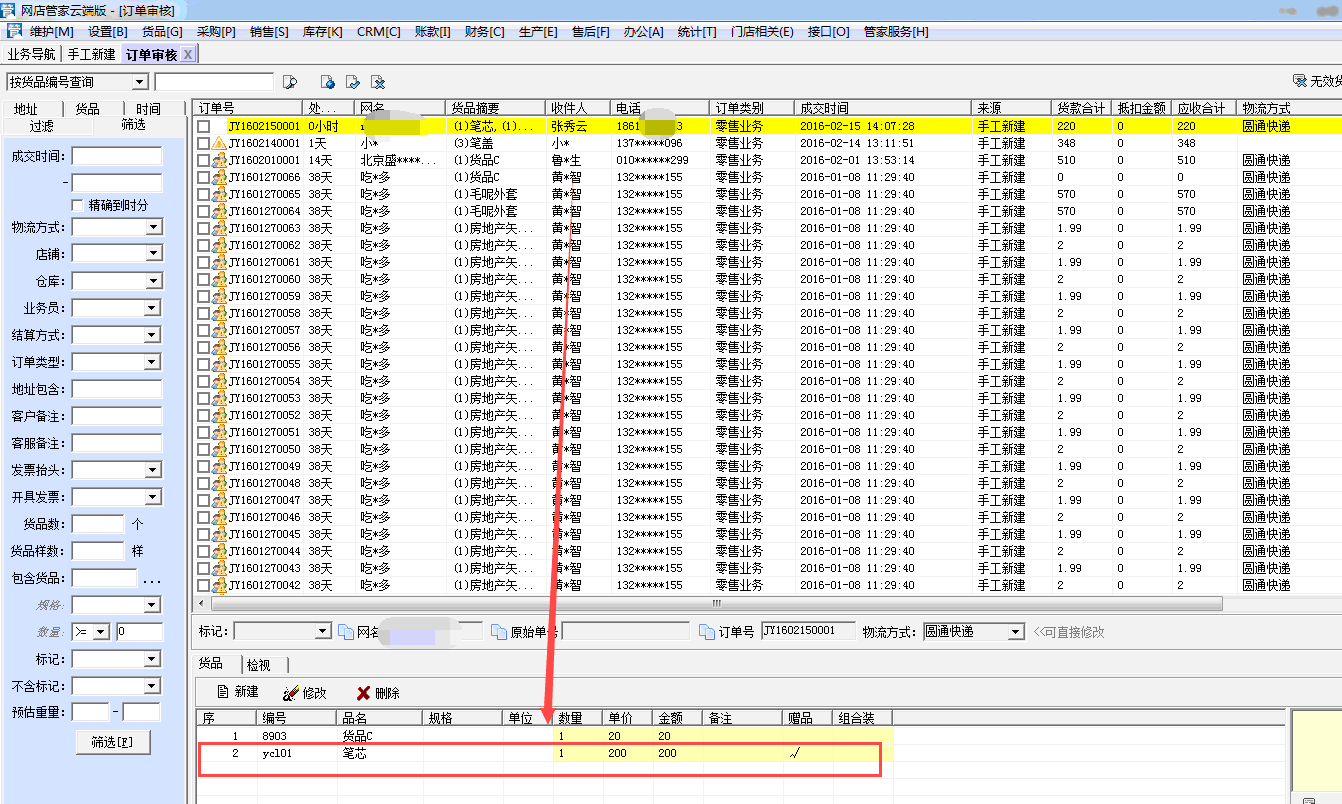Switch to 手工新建 tab
This screenshot has width=1342, height=804.
(x=92, y=54)
